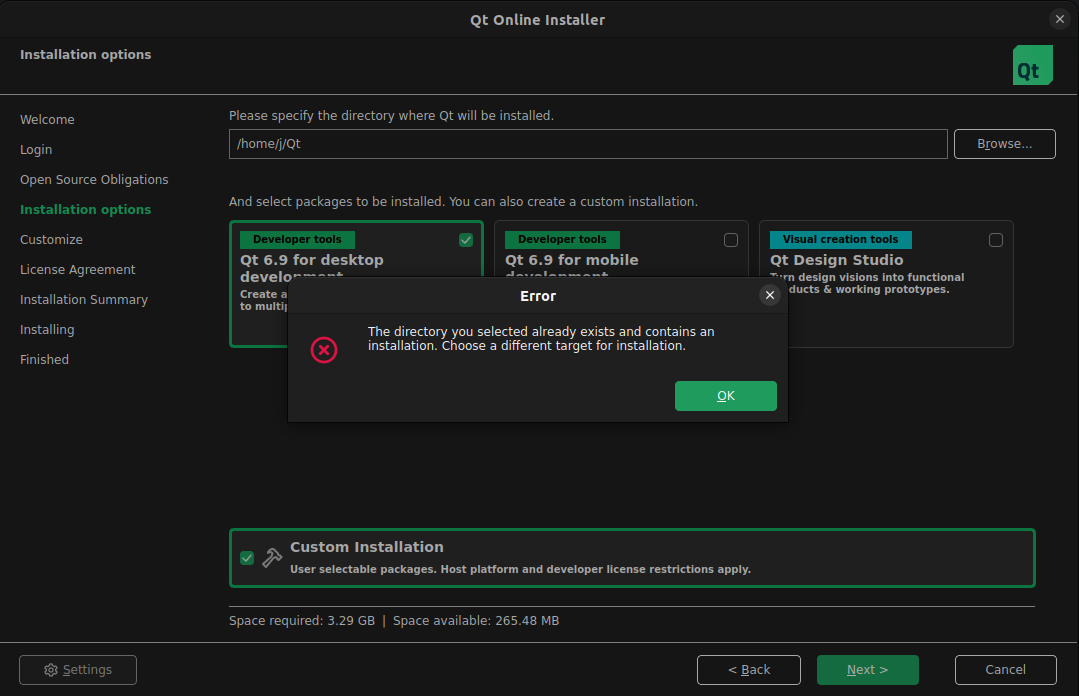Click the installation directory path field
The height and width of the screenshot is (696, 1079).
[x=588, y=144]
